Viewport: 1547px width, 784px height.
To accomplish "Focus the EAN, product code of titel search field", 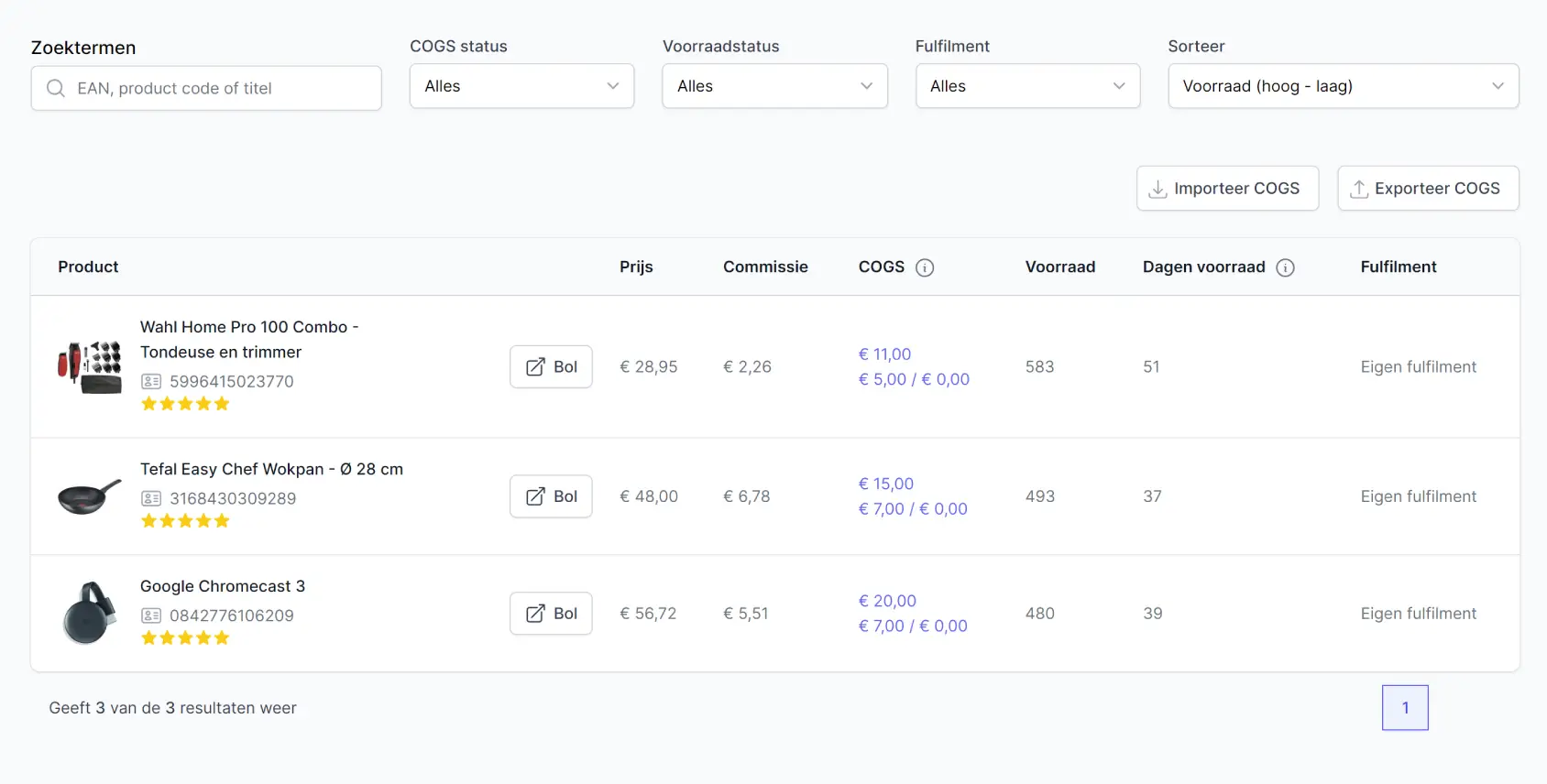I will (206, 88).
